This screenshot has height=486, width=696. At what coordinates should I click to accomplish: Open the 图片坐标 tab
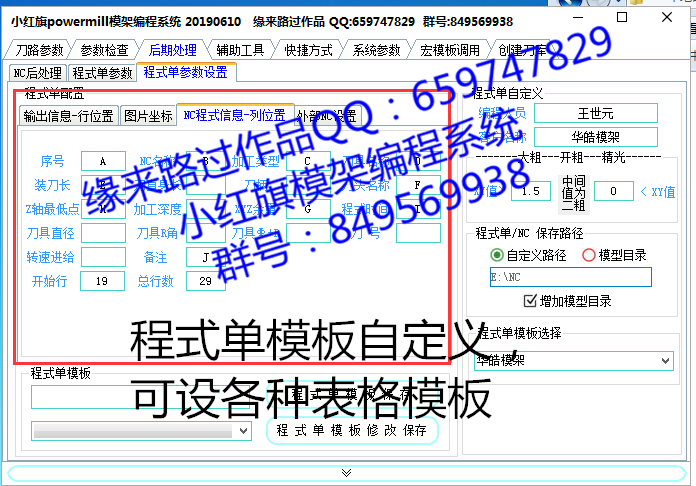coord(148,116)
